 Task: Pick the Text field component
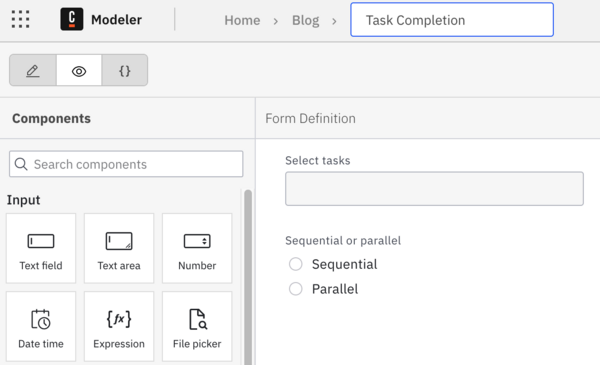click(x=41, y=248)
